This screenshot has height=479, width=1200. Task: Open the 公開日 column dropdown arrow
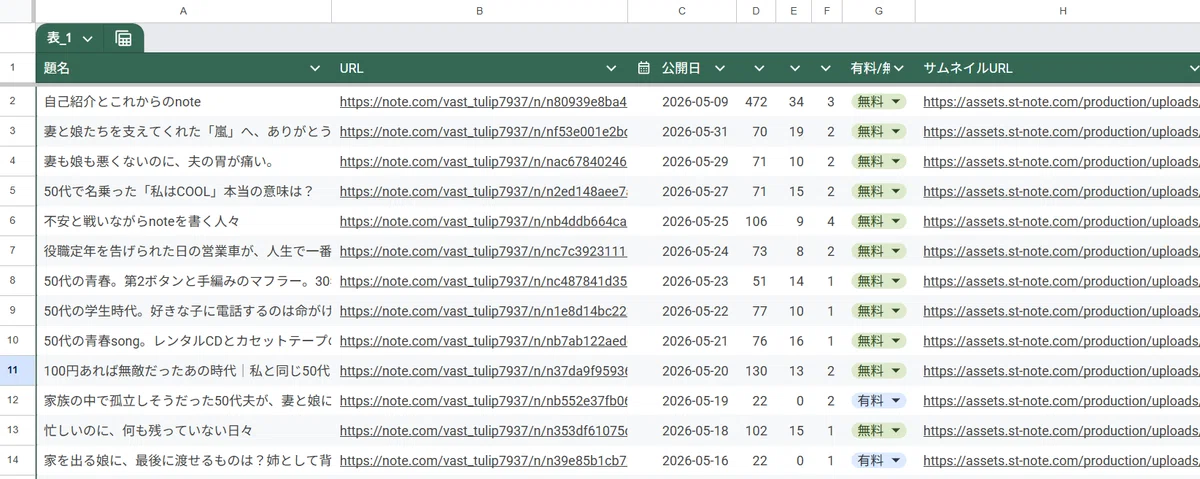pos(720,68)
